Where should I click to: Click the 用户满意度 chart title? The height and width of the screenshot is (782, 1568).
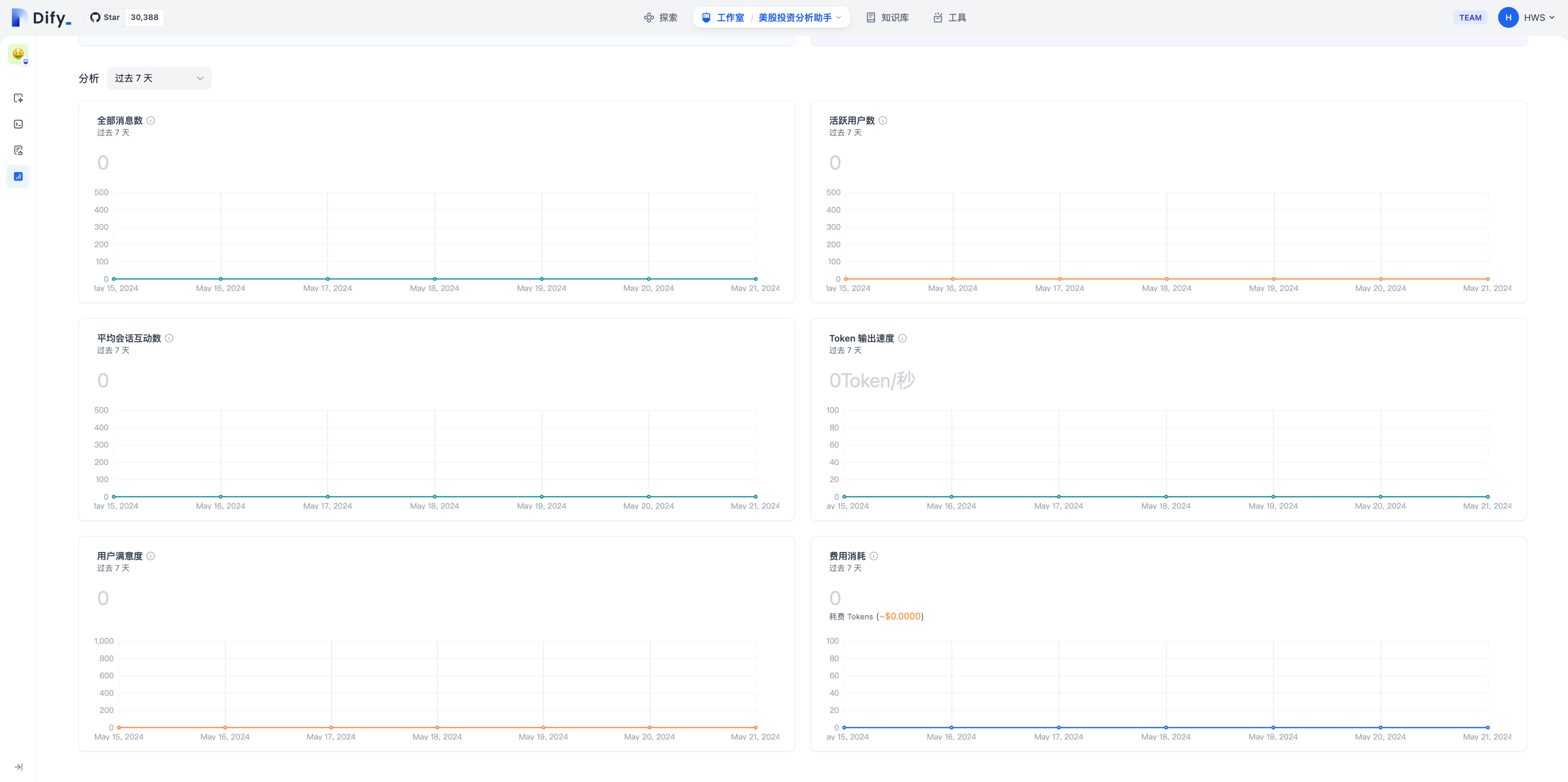click(x=120, y=556)
